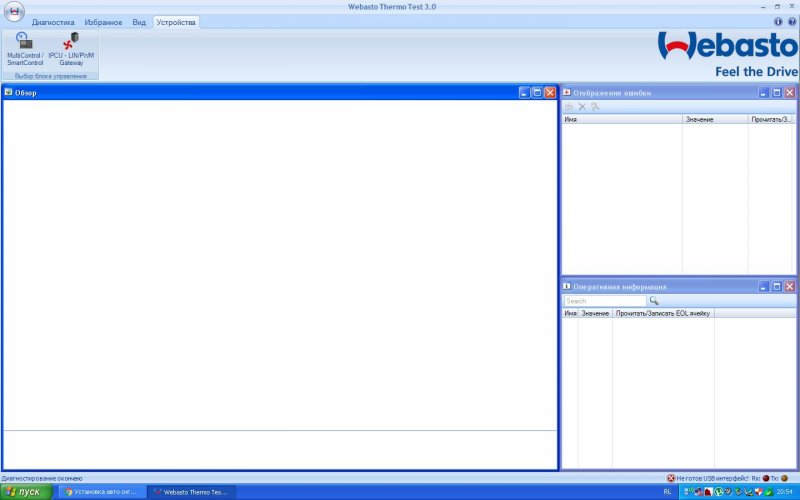
Task: Click Прочитать/Записать EOL ячейку column header
Action: click(x=663, y=313)
